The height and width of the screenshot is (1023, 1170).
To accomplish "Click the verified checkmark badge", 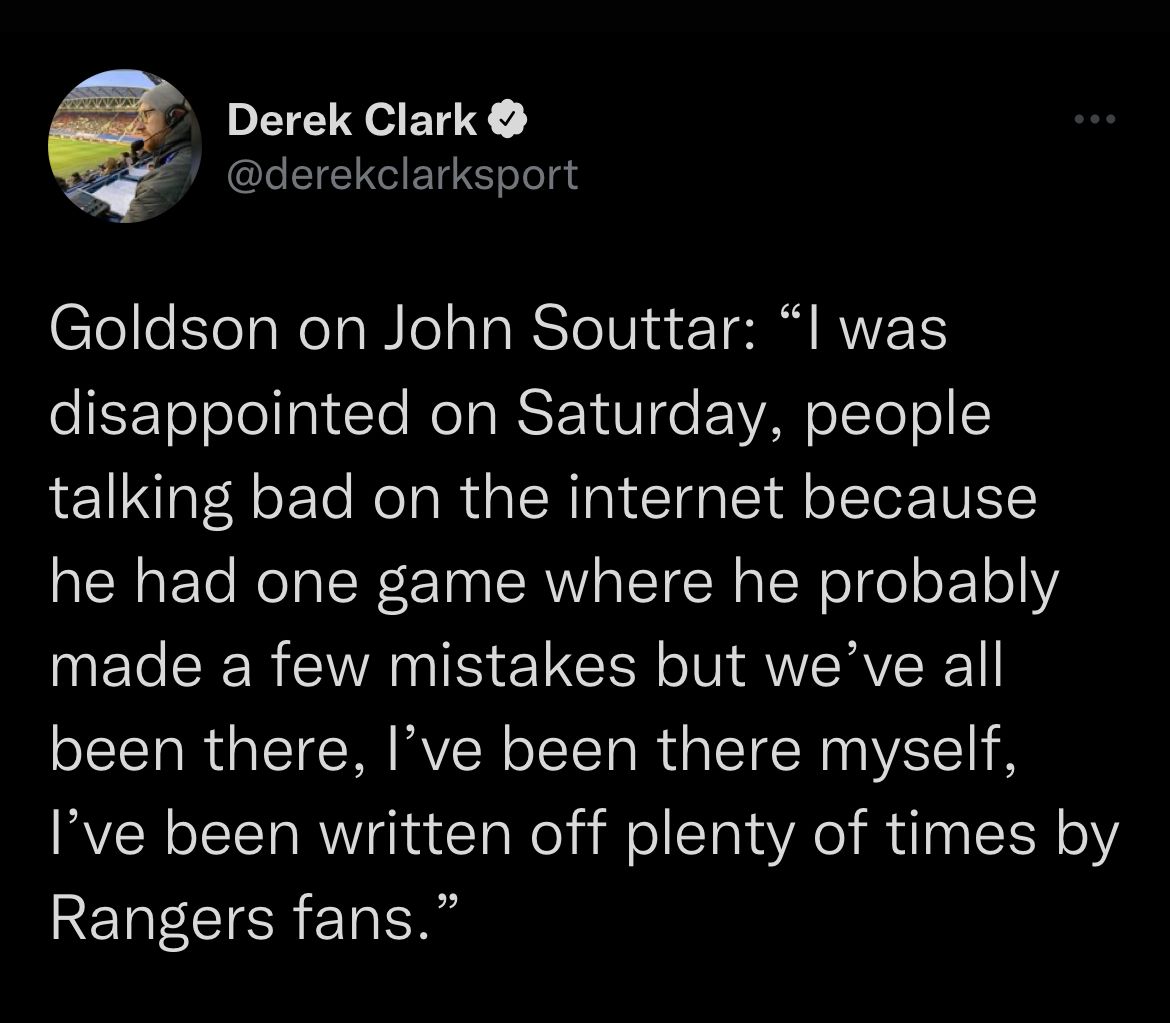I will [507, 120].
